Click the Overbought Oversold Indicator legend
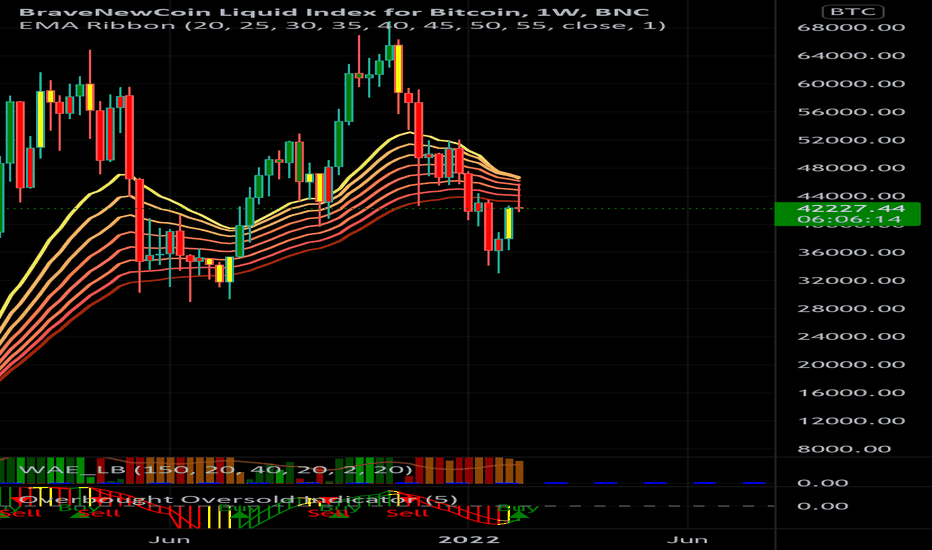The image size is (932, 550). (x=238, y=499)
